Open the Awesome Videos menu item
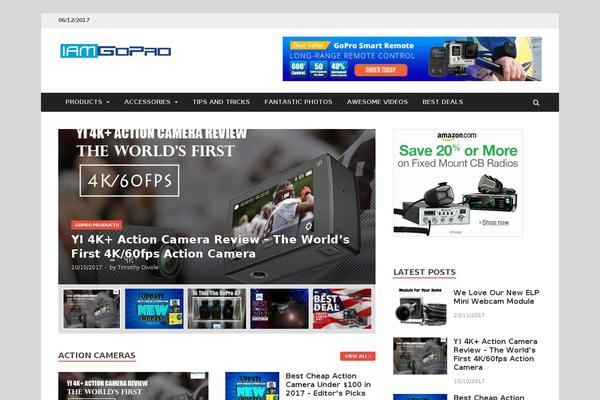Image resolution: width=600 pixels, height=400 pixels. 377,102
